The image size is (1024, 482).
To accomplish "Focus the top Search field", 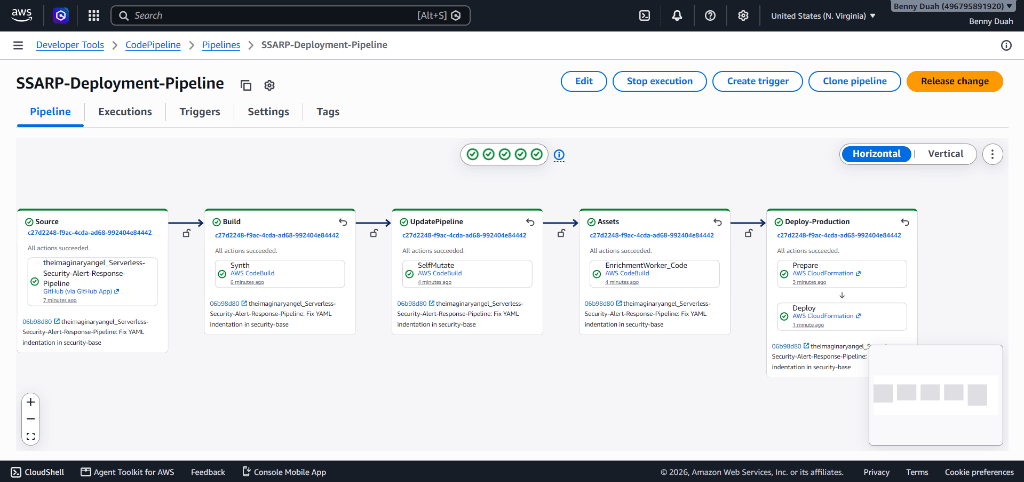I will pos(291,16).
